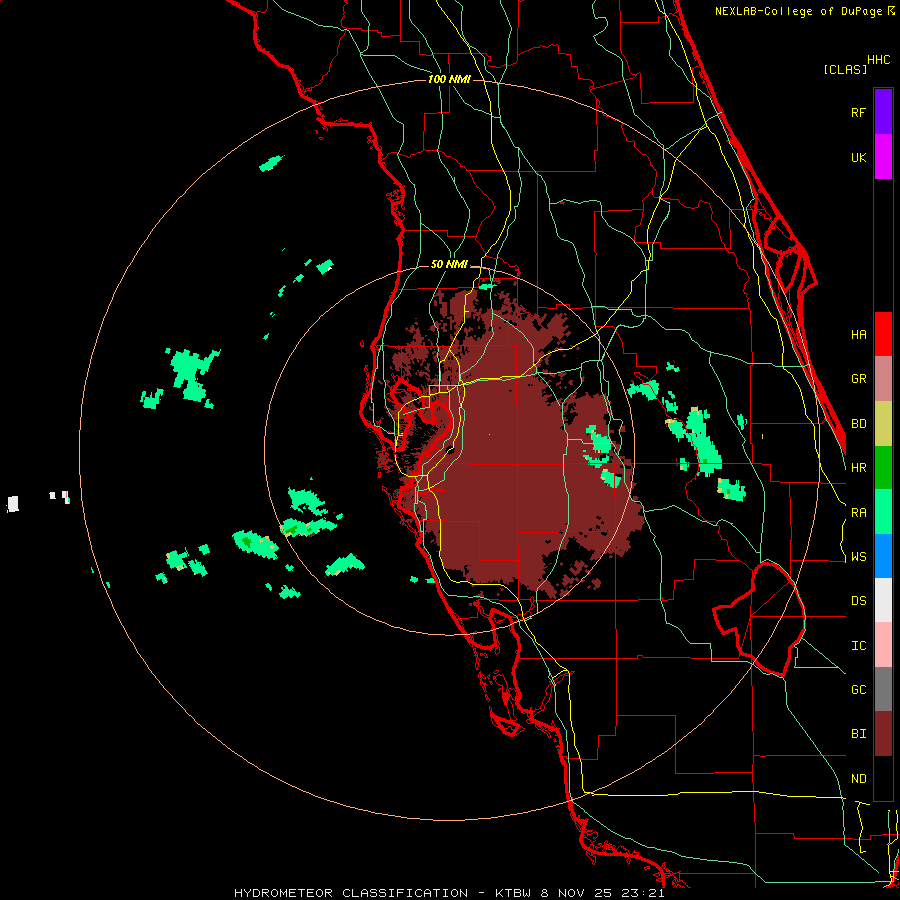Click the 'BI' legend label
Image resolution: width=900 pixels, height=900 pixels.
click(x=858, y=734)
